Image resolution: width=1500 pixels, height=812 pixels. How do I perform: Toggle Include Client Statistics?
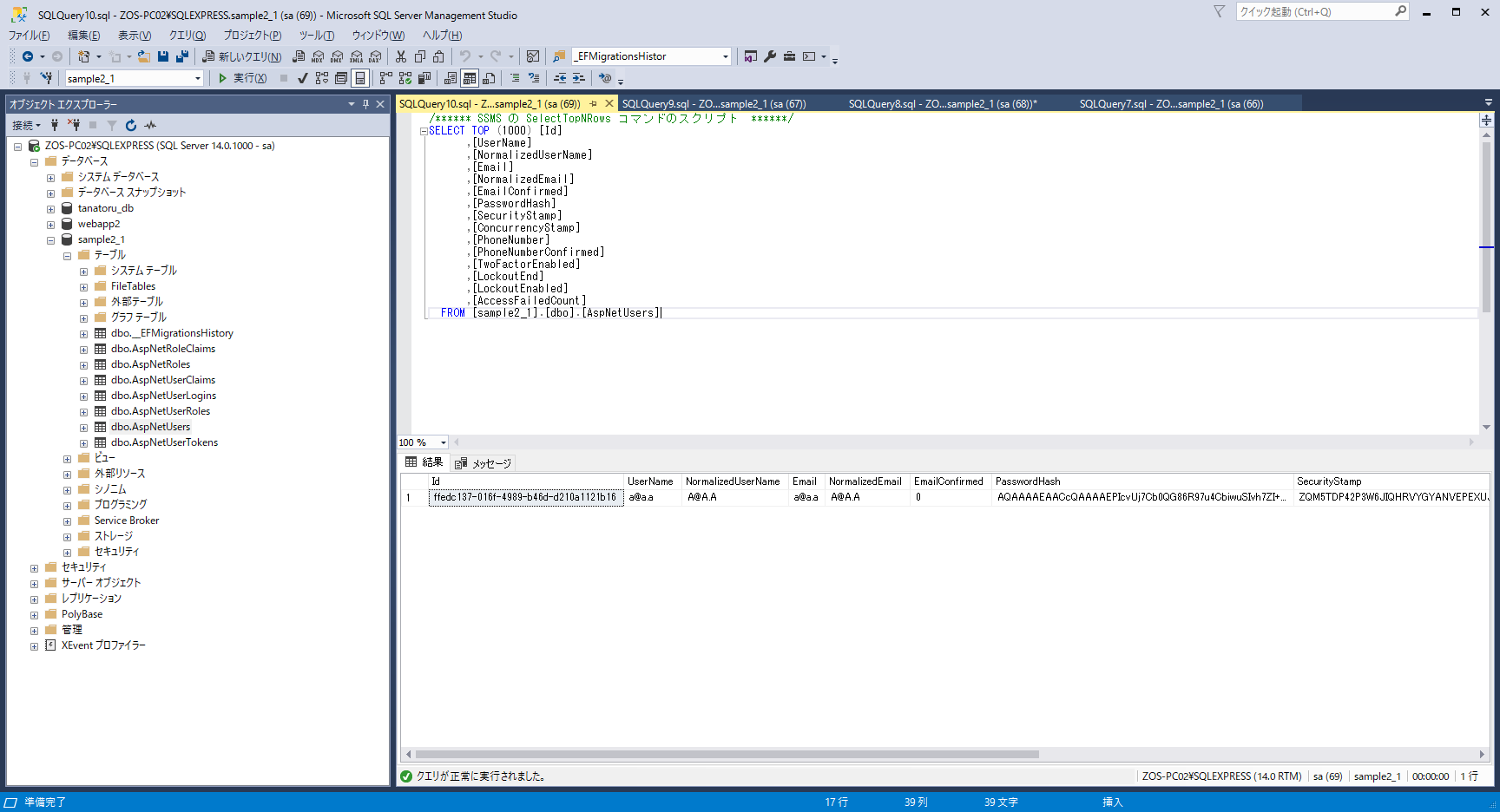424,78
